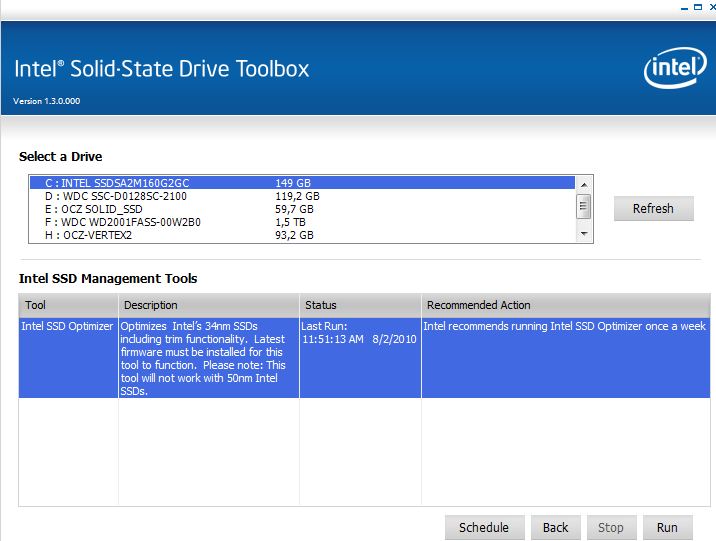Select drive F: WDC WD2001FASS-00W2B0

click(x=302, y=222)
